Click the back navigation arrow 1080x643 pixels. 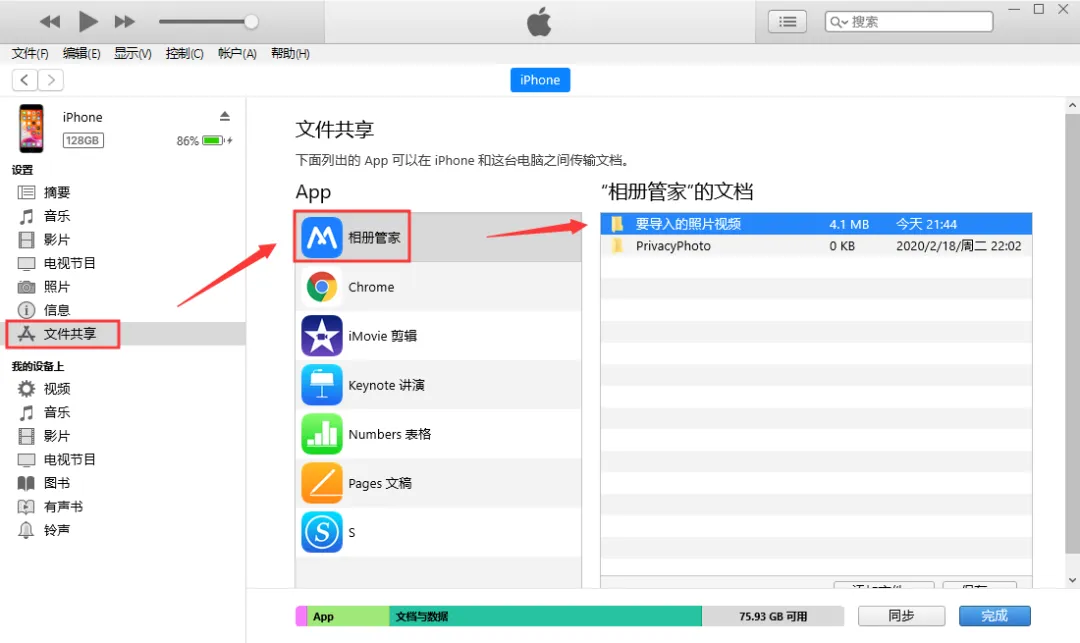coord(25,80)
